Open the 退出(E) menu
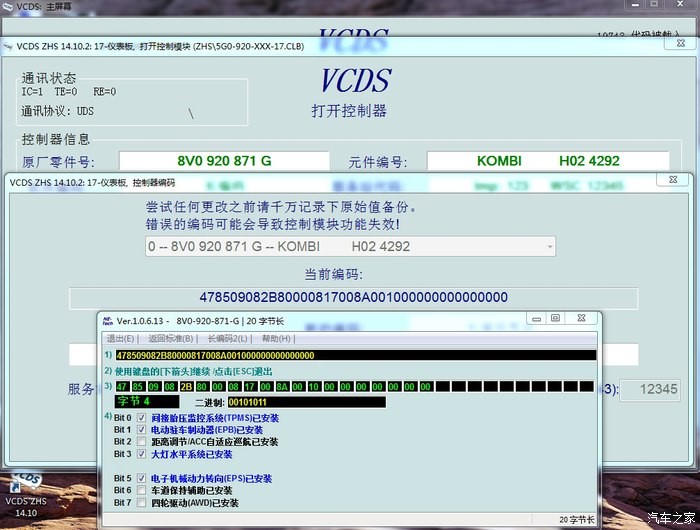 click(x=121, y=339)
